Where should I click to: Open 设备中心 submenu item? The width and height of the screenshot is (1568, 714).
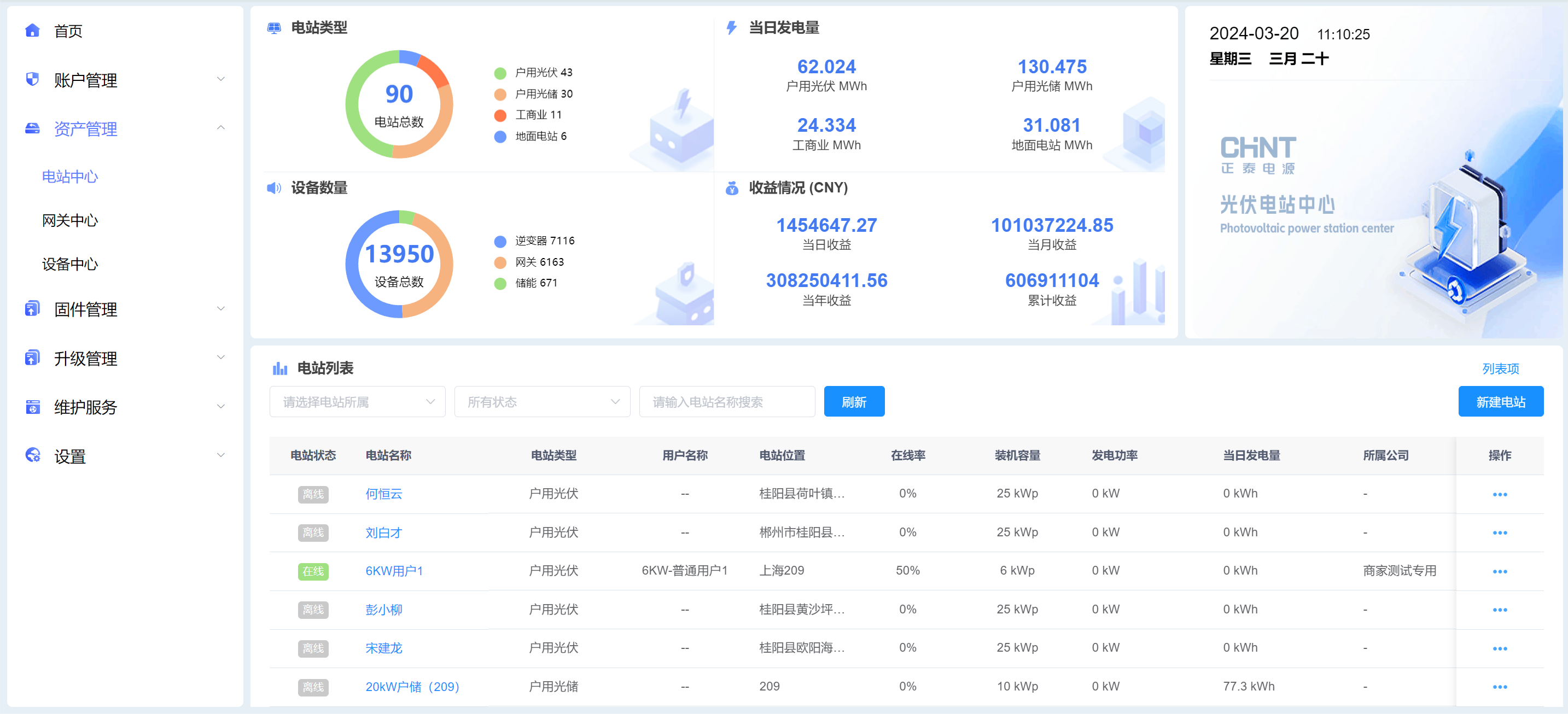[69, 264]
